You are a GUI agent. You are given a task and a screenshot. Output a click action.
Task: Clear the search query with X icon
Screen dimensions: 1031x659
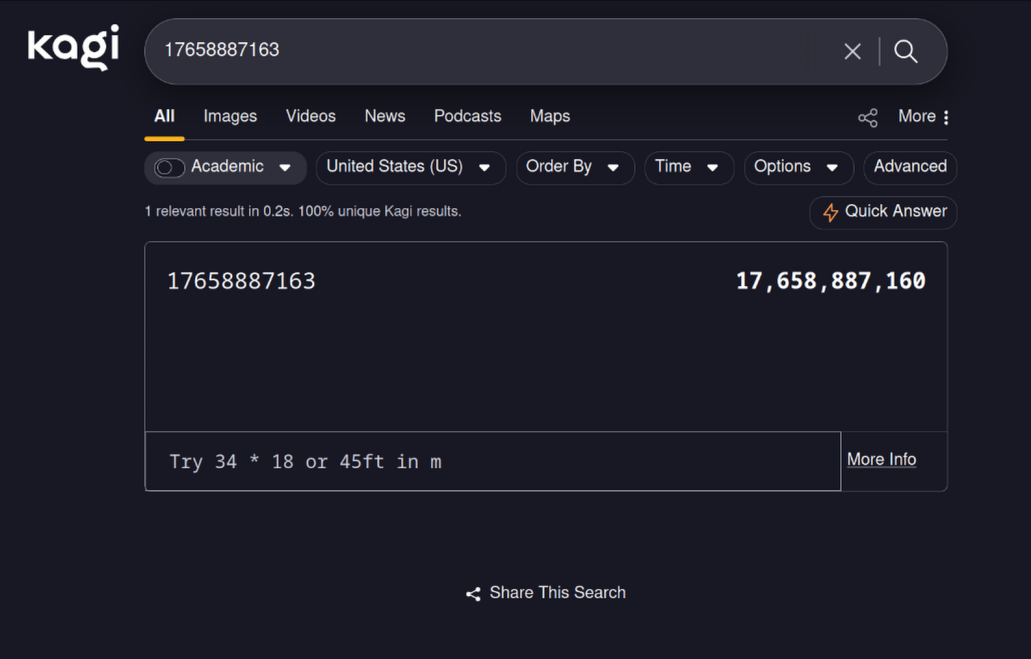pos(852,51)
